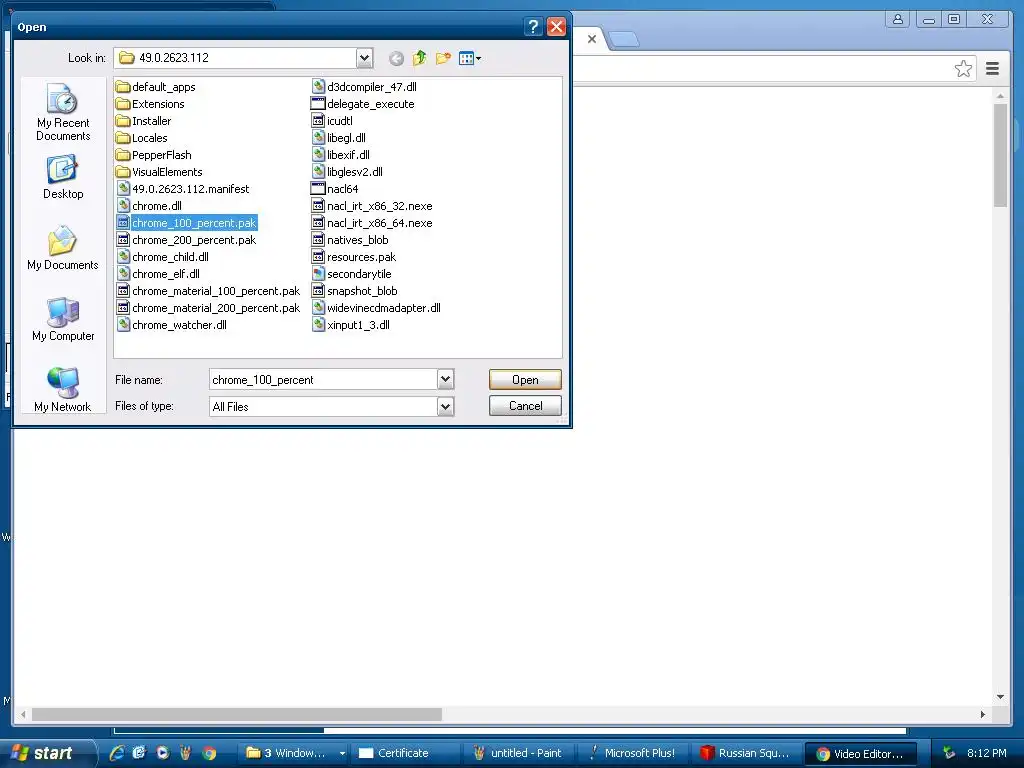Open the 3 Windows Explorer taskbar group
This screenshot has width=1024, height=768.
(294, 753)
